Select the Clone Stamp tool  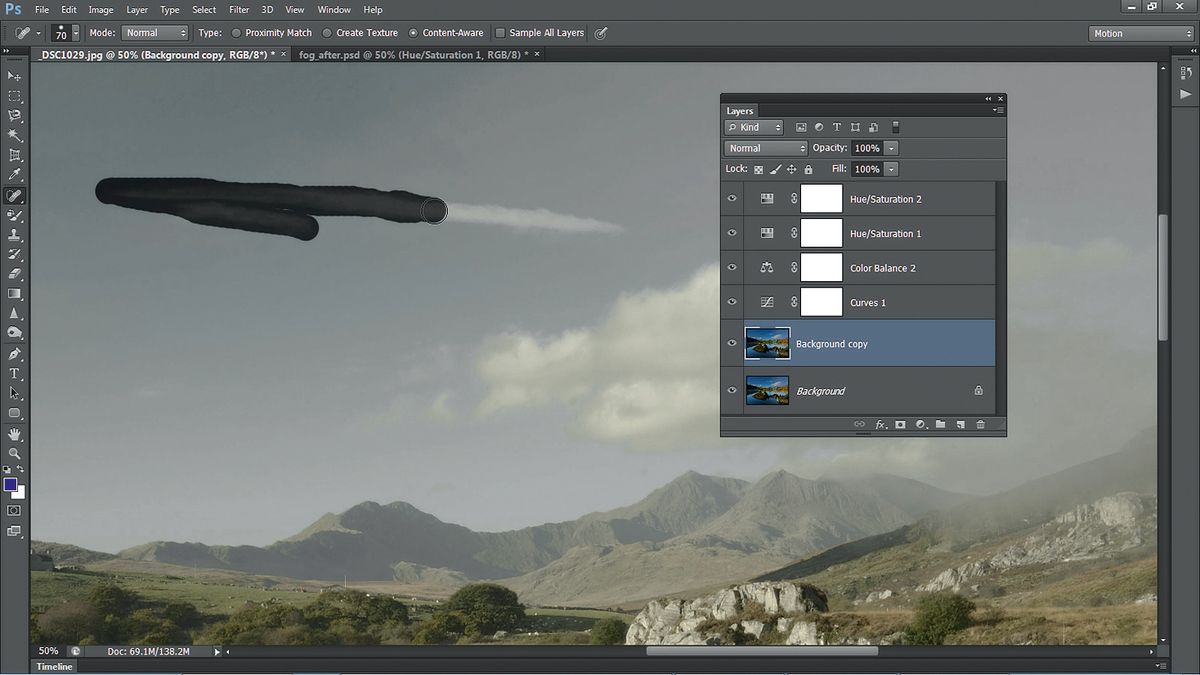tap(15, 235)
